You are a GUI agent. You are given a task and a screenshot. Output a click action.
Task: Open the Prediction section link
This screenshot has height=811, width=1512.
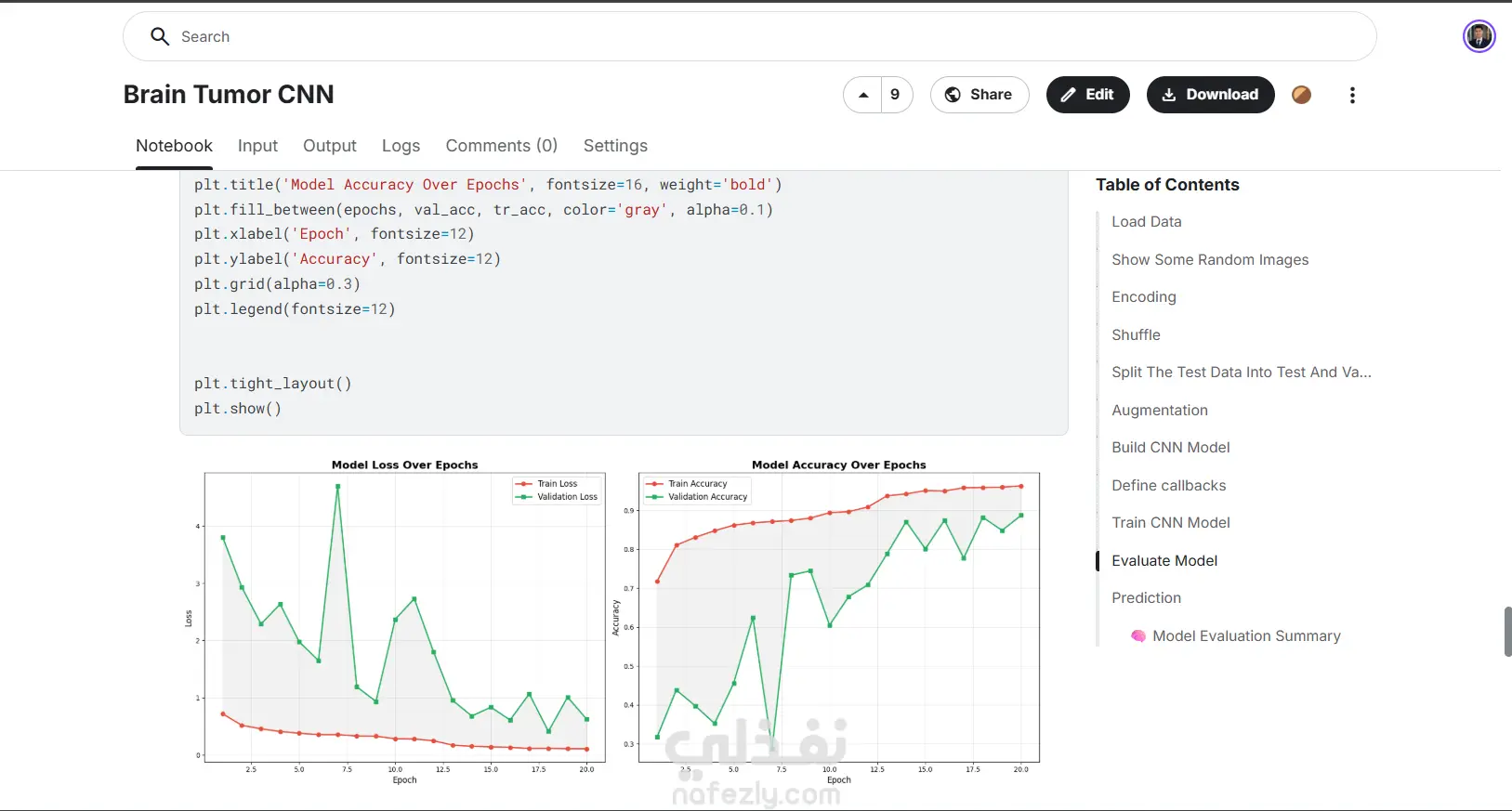(x=1146, y=598)
